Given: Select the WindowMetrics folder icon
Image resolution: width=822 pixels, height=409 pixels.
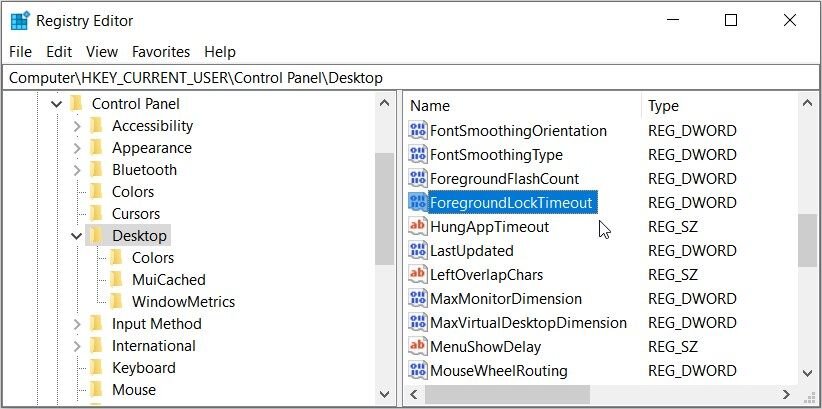Looking at the screenshot, I should (x=116, y=302).
